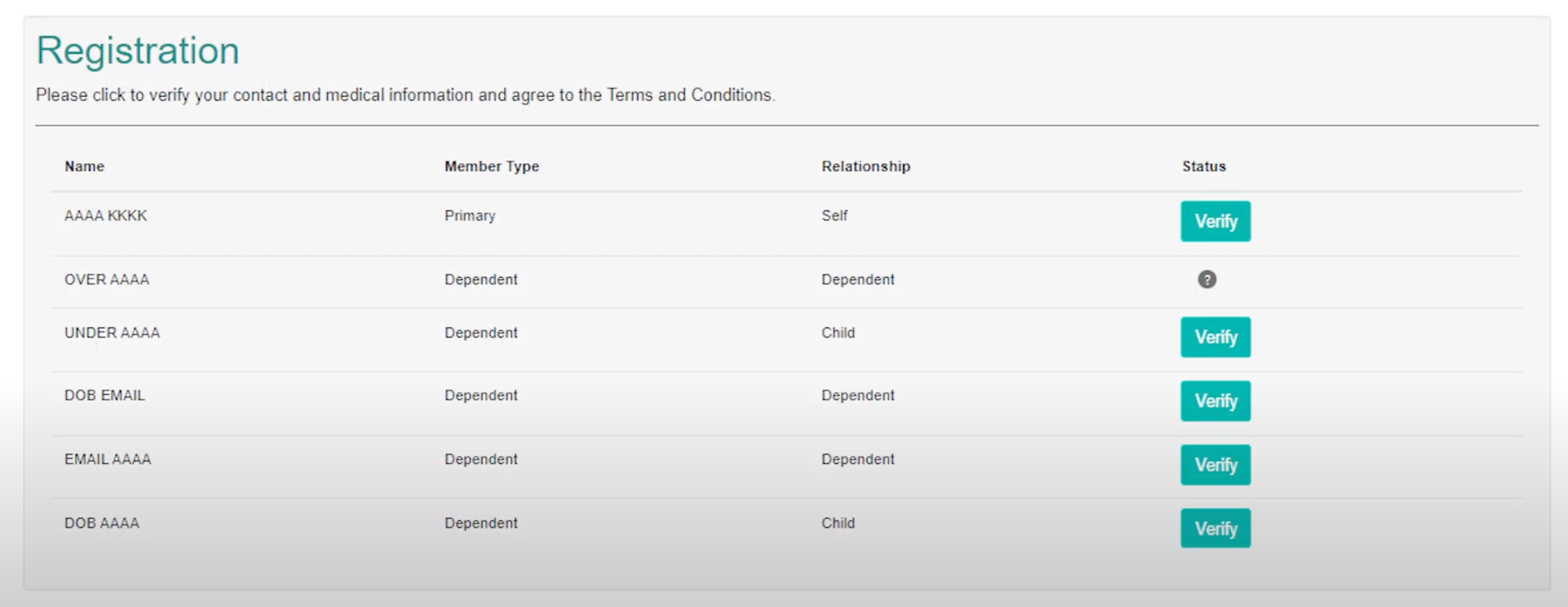Click the Relationship column header
This screenshot has height=607, width=1568.
click(x=865, y=166)
